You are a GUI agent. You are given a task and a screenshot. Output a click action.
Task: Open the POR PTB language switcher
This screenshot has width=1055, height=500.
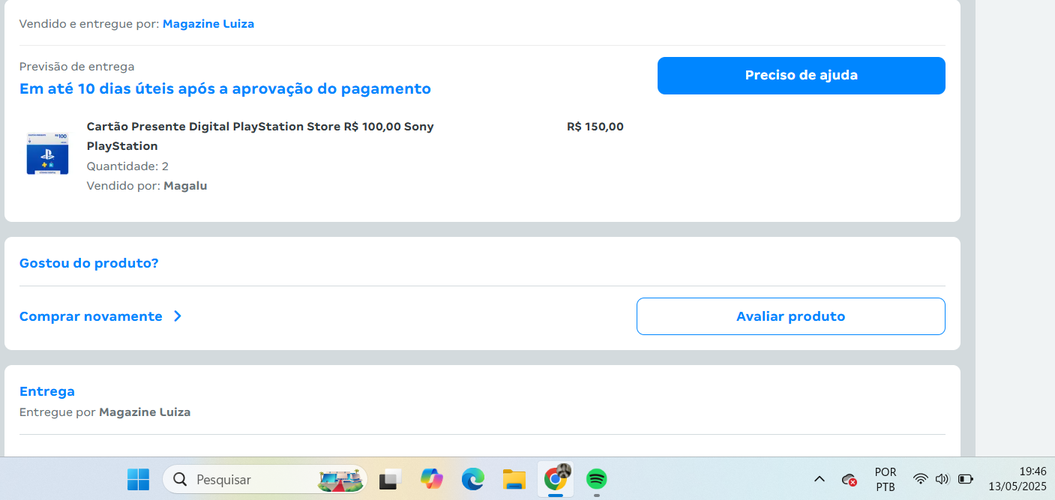pos(885,480)
